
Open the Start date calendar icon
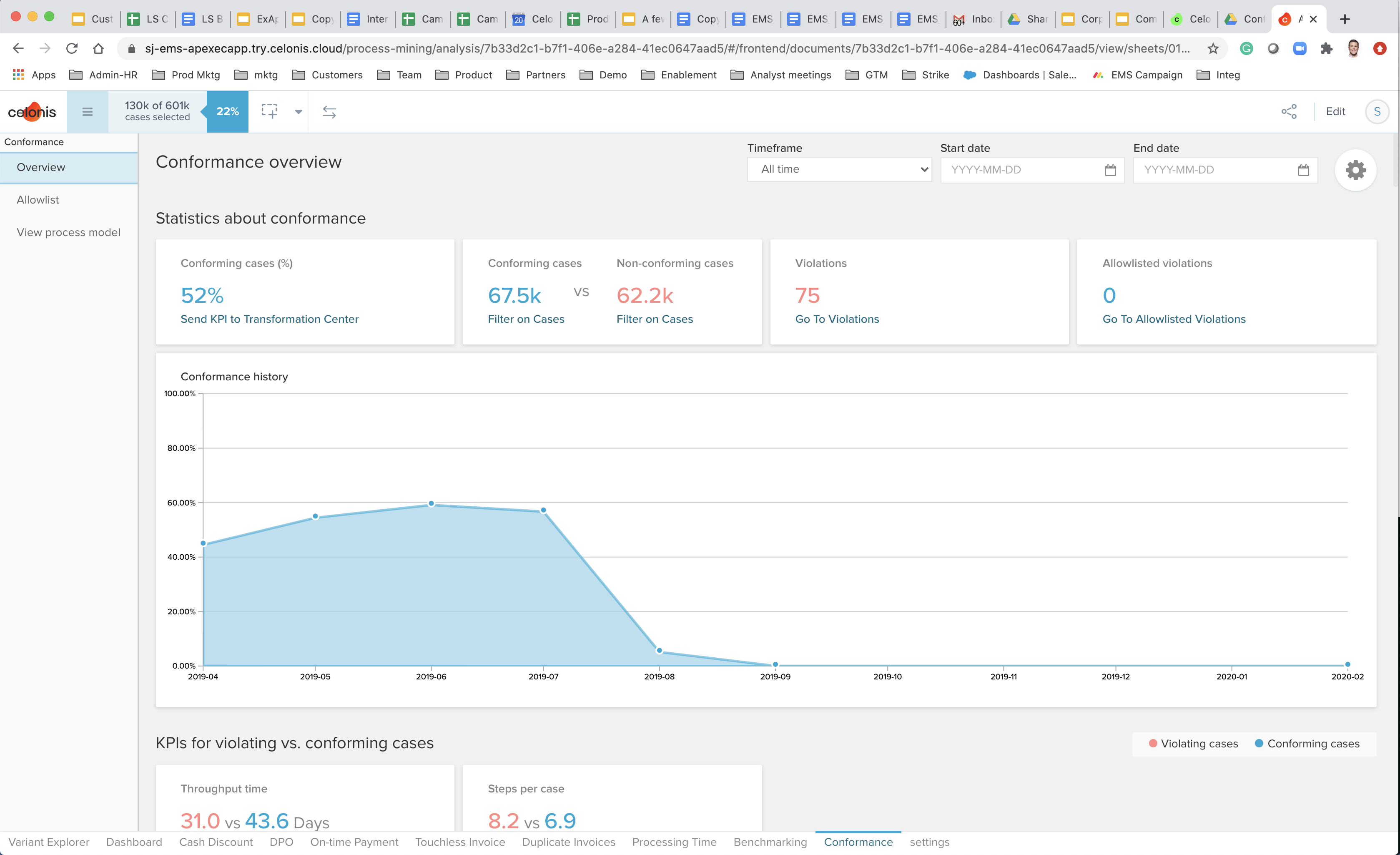1111,169
